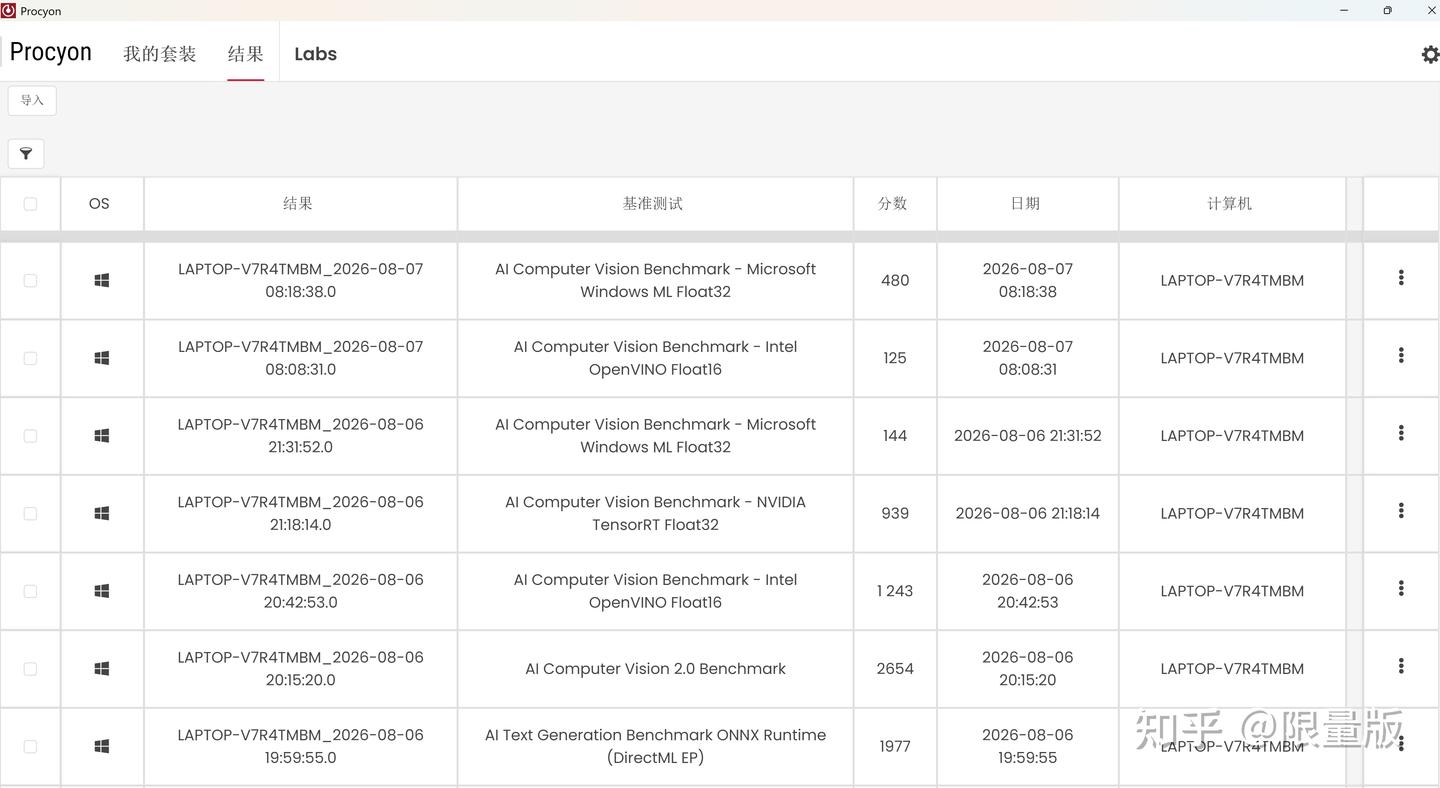Tick the checkbox for the 20:42:53 result

pyautogui.click(x=30, y=591)
